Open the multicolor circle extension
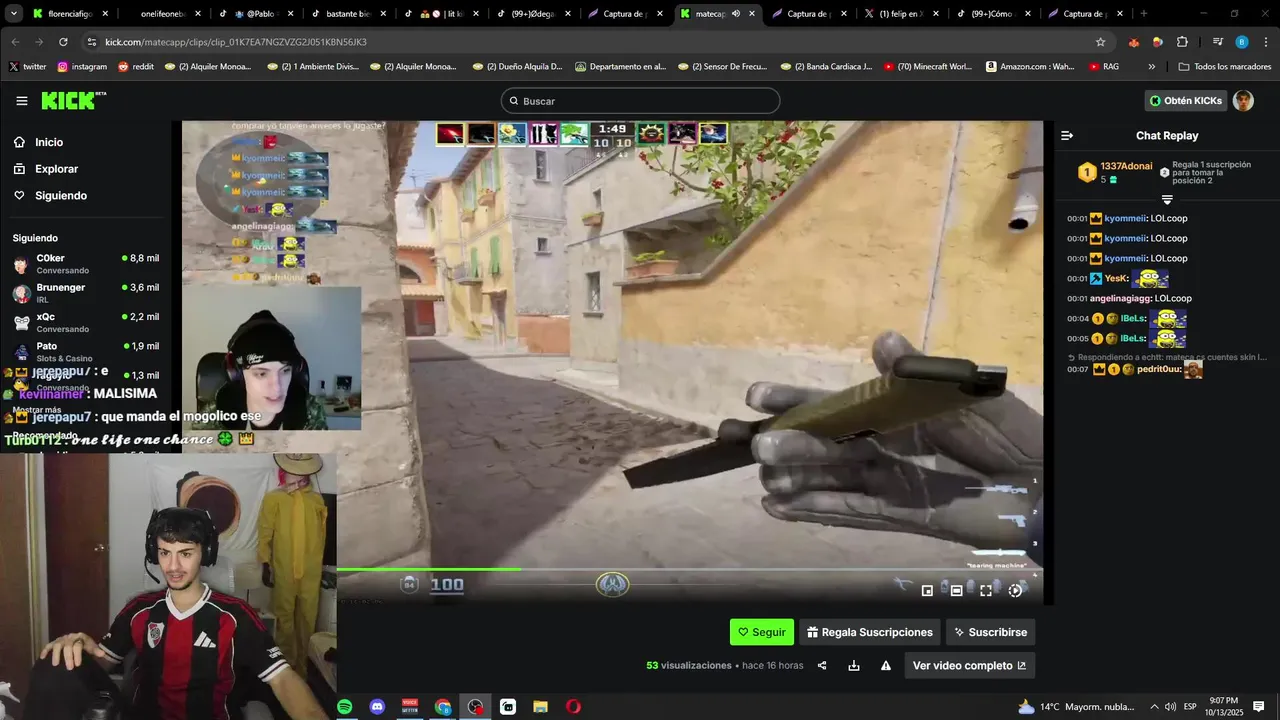 (x=1157, y=42)
